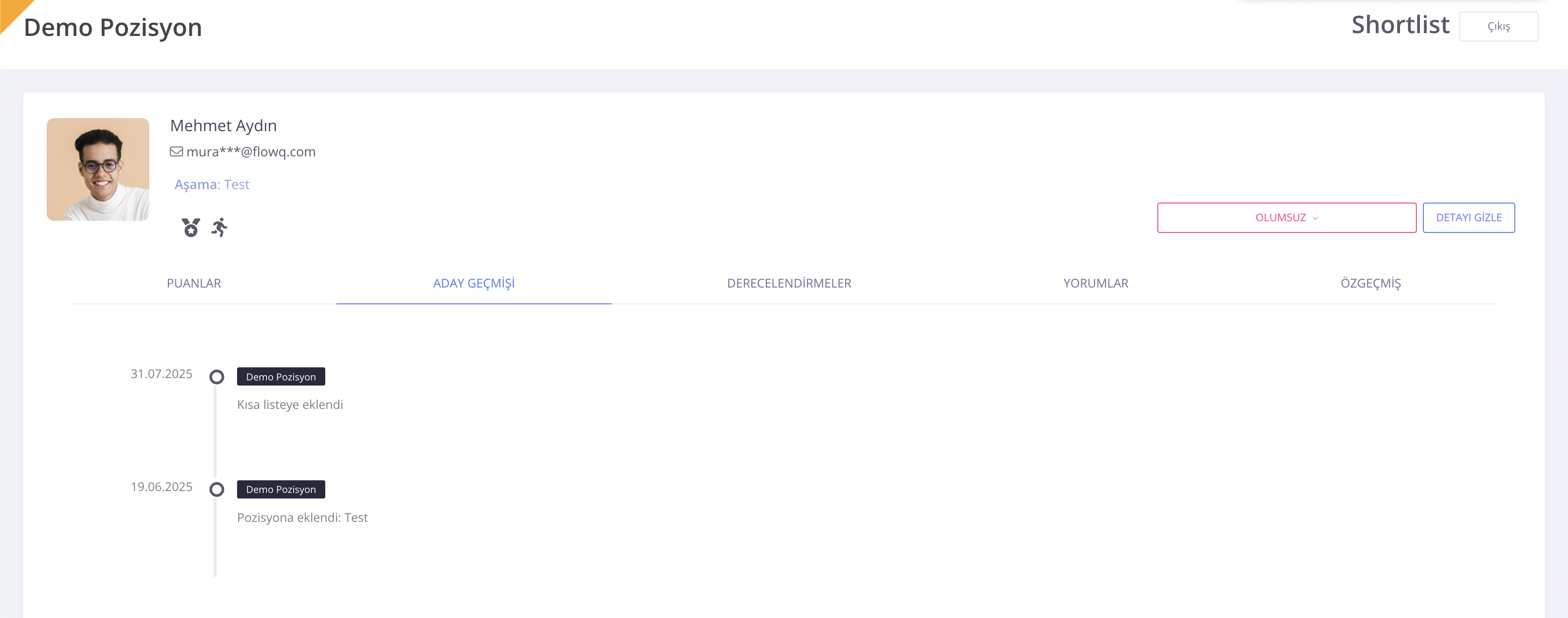
Task: Open the DERECELENDİRMELER tab
Action: point(789,283)
